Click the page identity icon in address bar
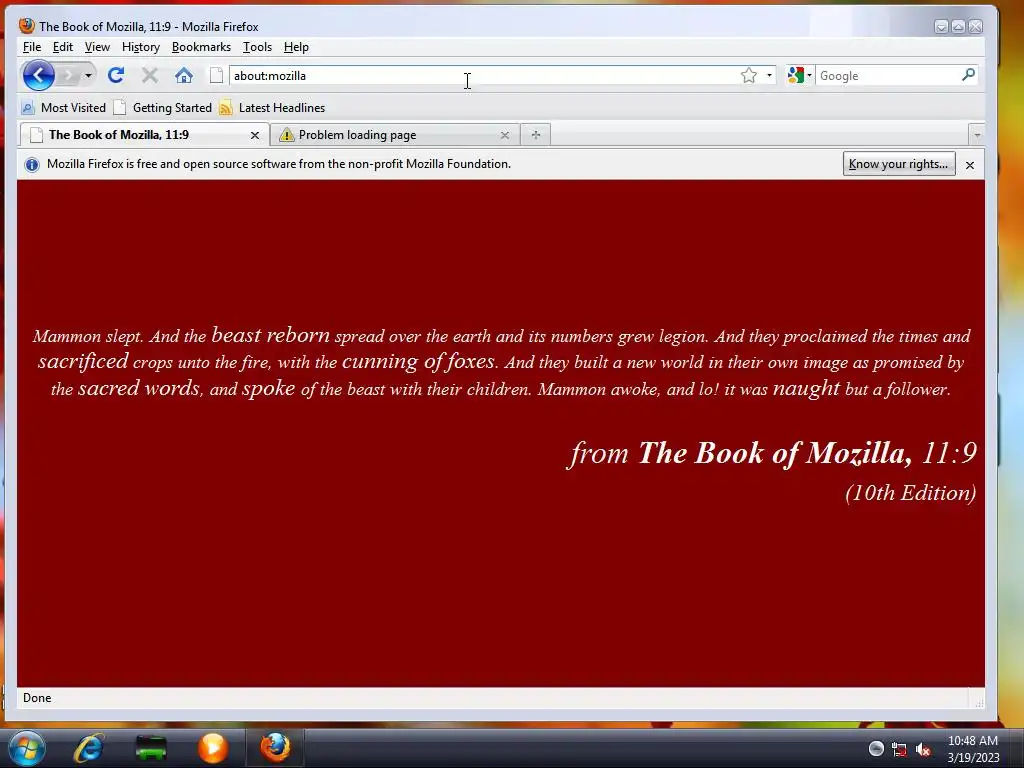Screen dimensions: 1024x768 tap(216, 76)
